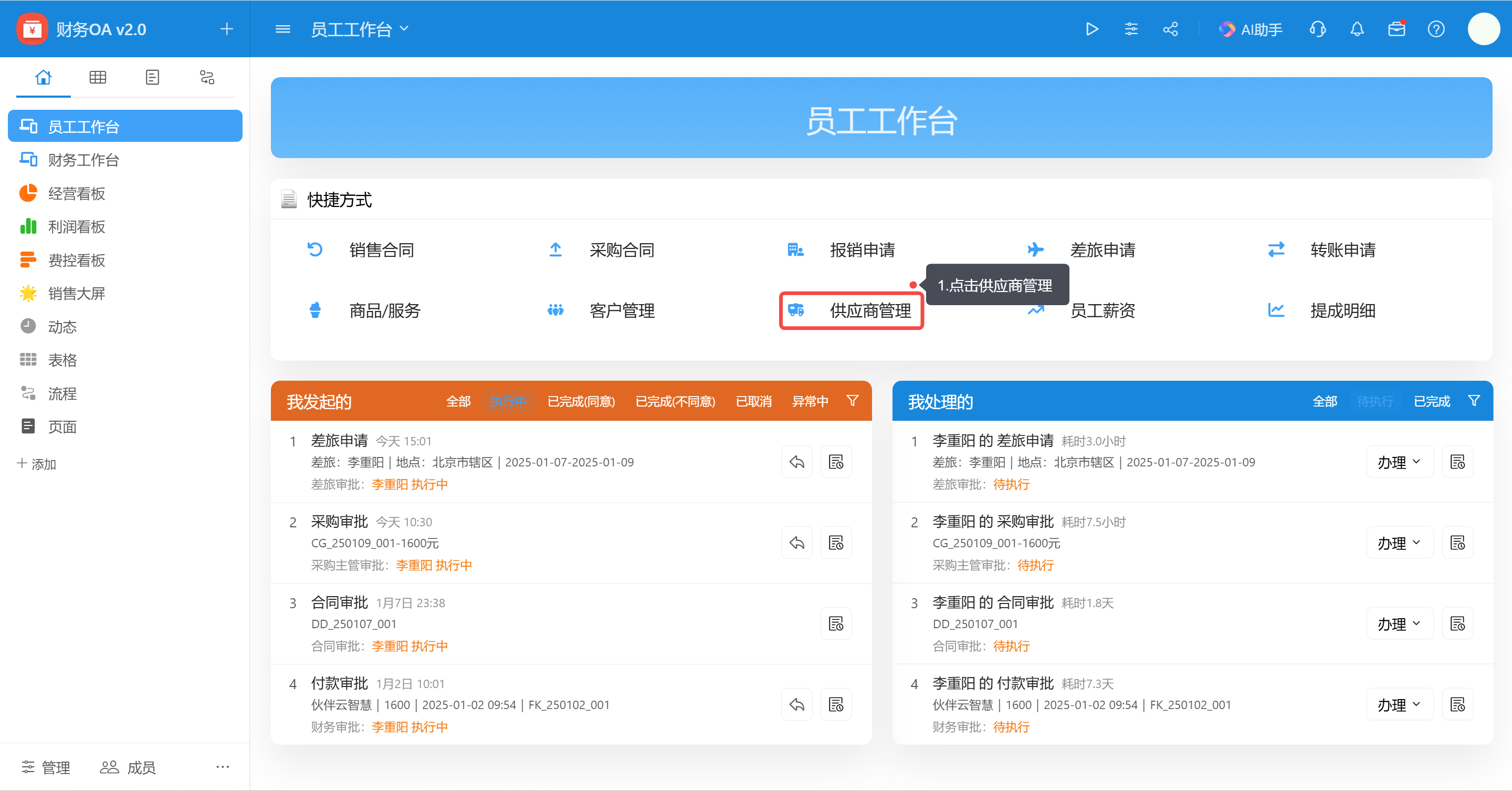Click the headset support icon
Screen dimensions: 1512x791
1318,29
